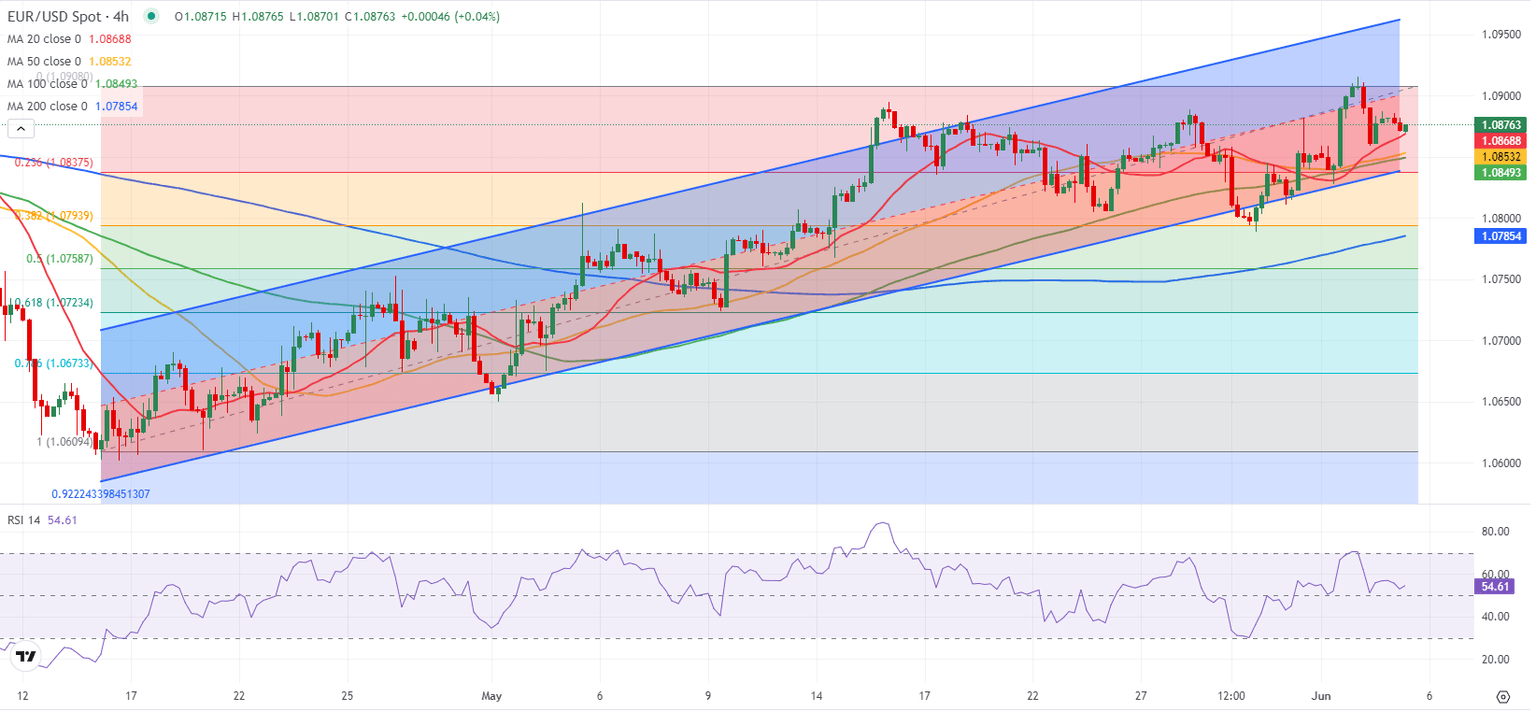The height and width of the screenshot is (712, 1536).
Task: Open chart settings gear on the time axis
Action: pyautogui.click(x=1502, y=695)
